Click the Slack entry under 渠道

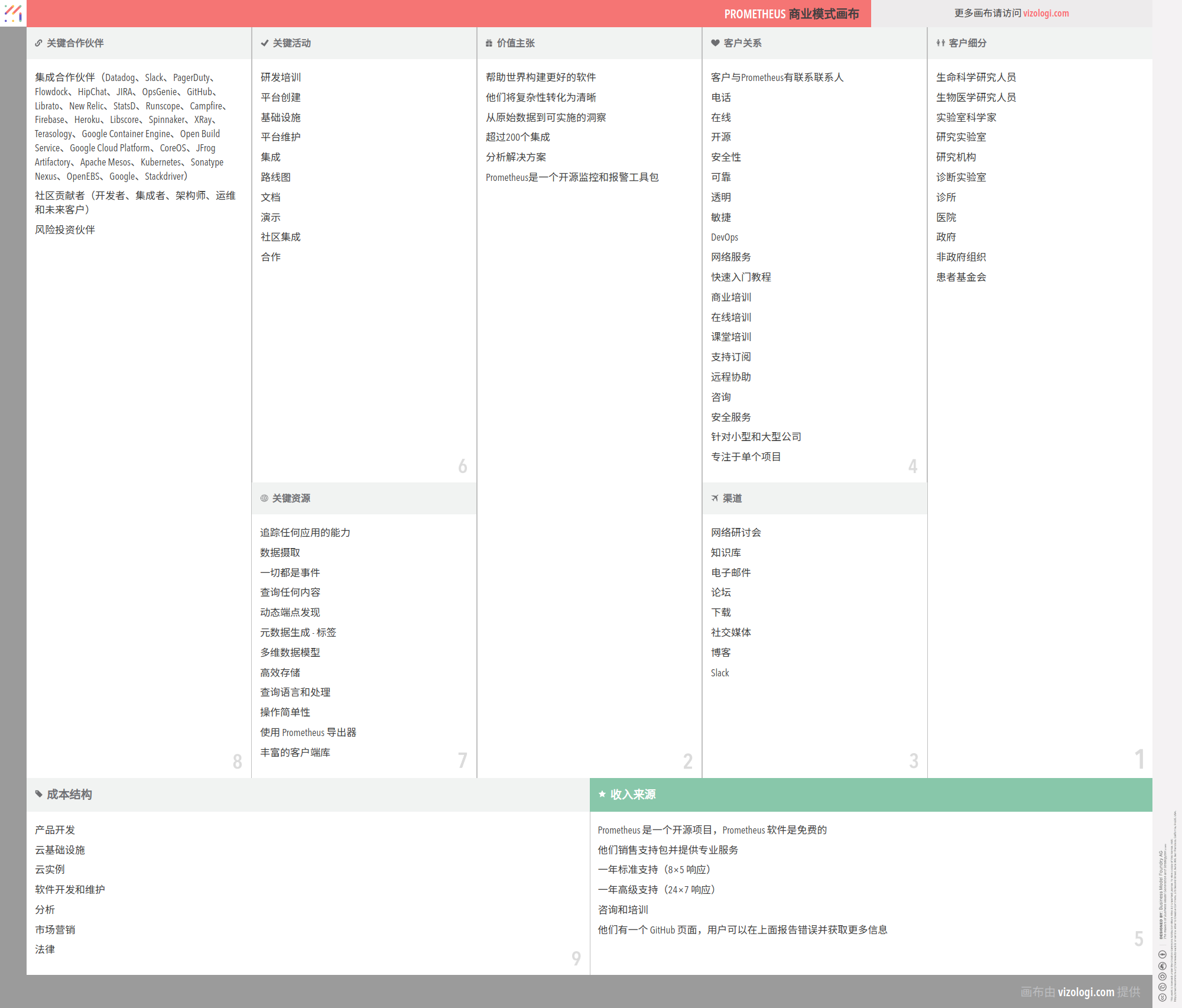click(720, 673)
